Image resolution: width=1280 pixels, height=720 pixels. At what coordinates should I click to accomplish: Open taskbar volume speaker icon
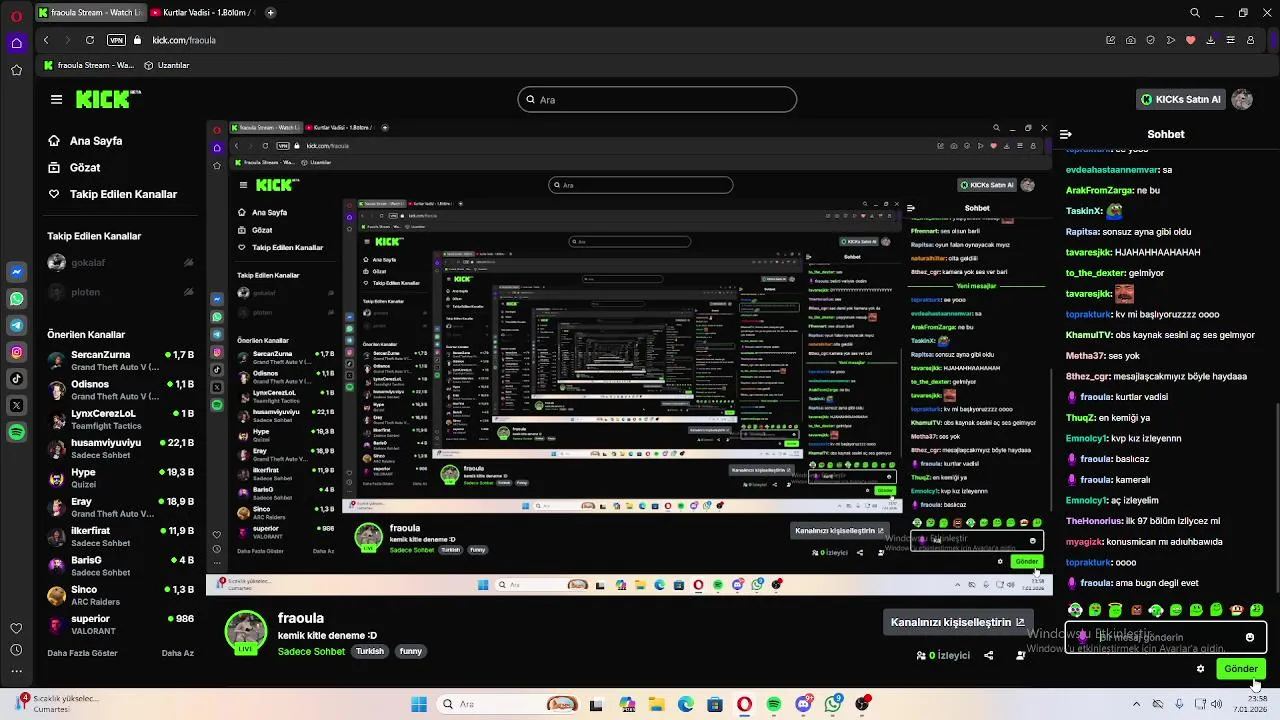pyautogui.click(x=1216, y=704)
